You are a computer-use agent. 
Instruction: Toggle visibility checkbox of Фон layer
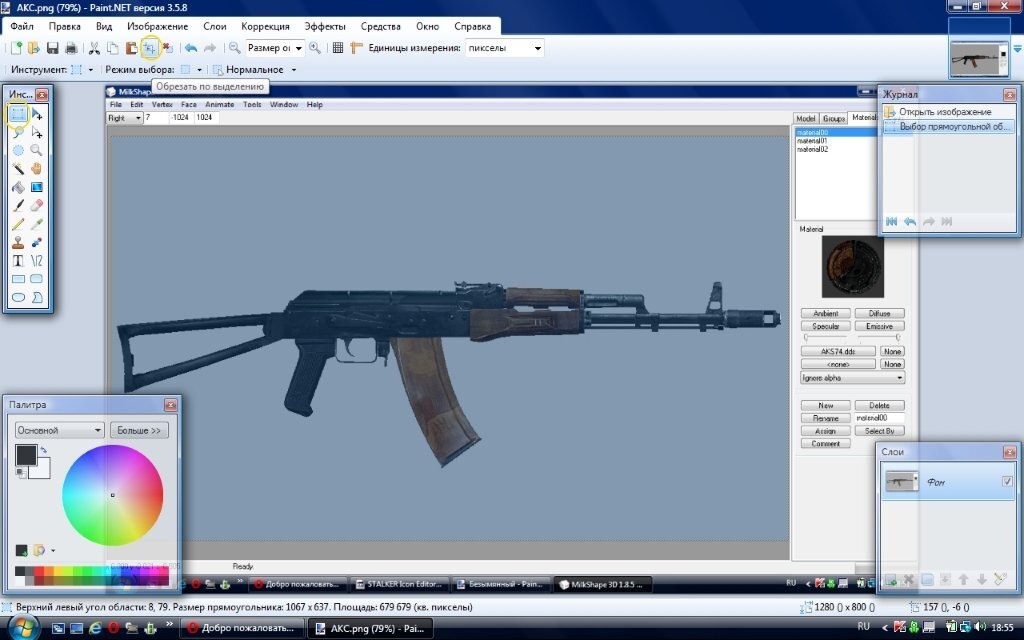click(1007, 482)
